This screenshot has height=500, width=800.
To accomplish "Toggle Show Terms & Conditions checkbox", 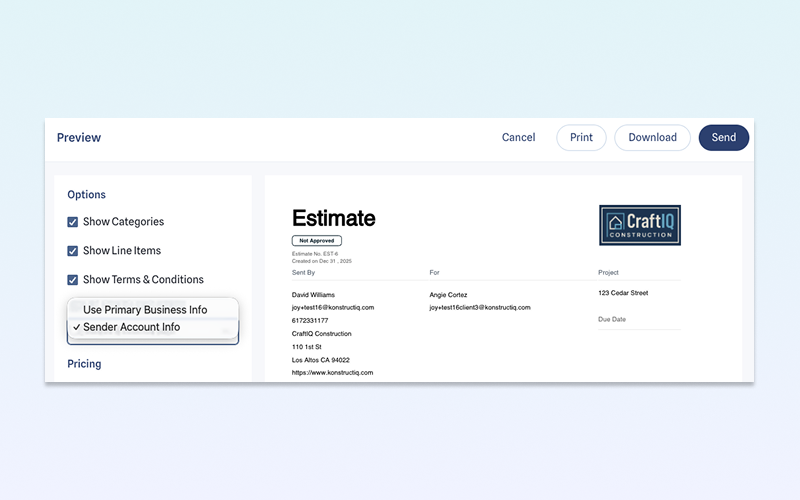I will (x=72, y=280).
